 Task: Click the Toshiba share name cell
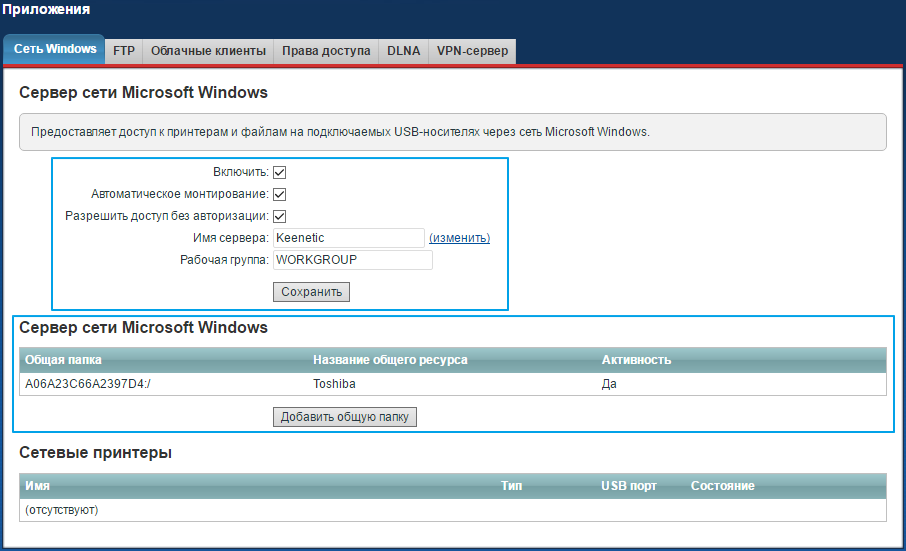tap(334, 383)
